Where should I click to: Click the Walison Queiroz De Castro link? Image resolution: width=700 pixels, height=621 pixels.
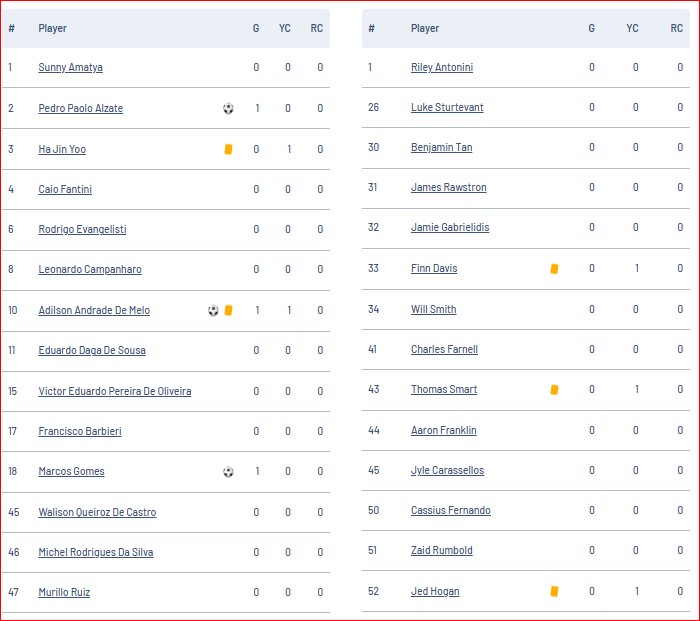pos(97,512)
